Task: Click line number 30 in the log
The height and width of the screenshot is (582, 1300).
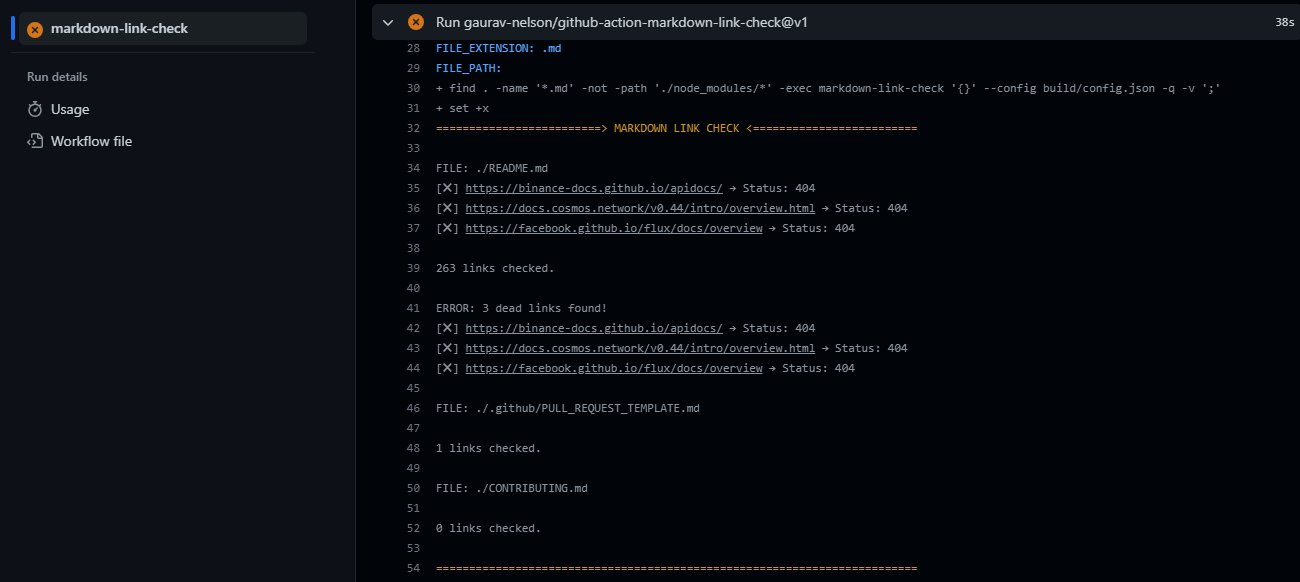Action: (x=413, y=88)
